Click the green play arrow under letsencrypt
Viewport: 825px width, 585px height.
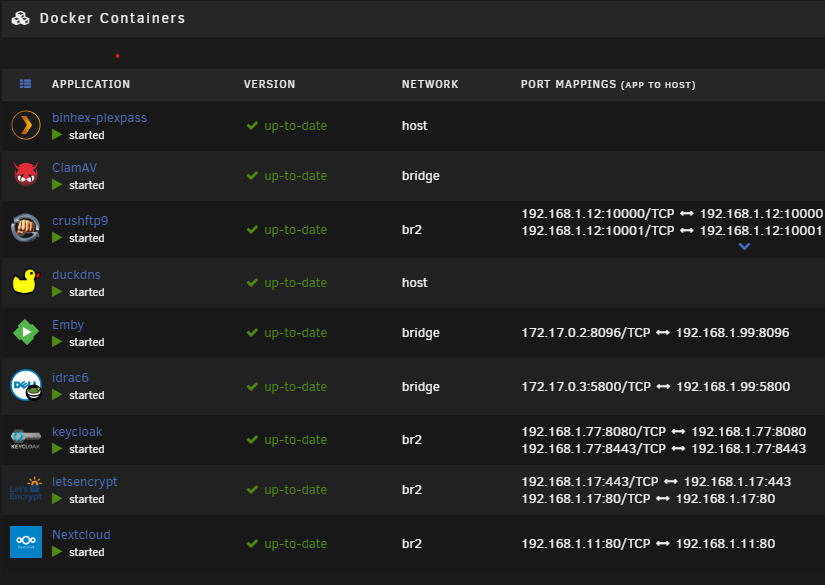pos(57,499)
